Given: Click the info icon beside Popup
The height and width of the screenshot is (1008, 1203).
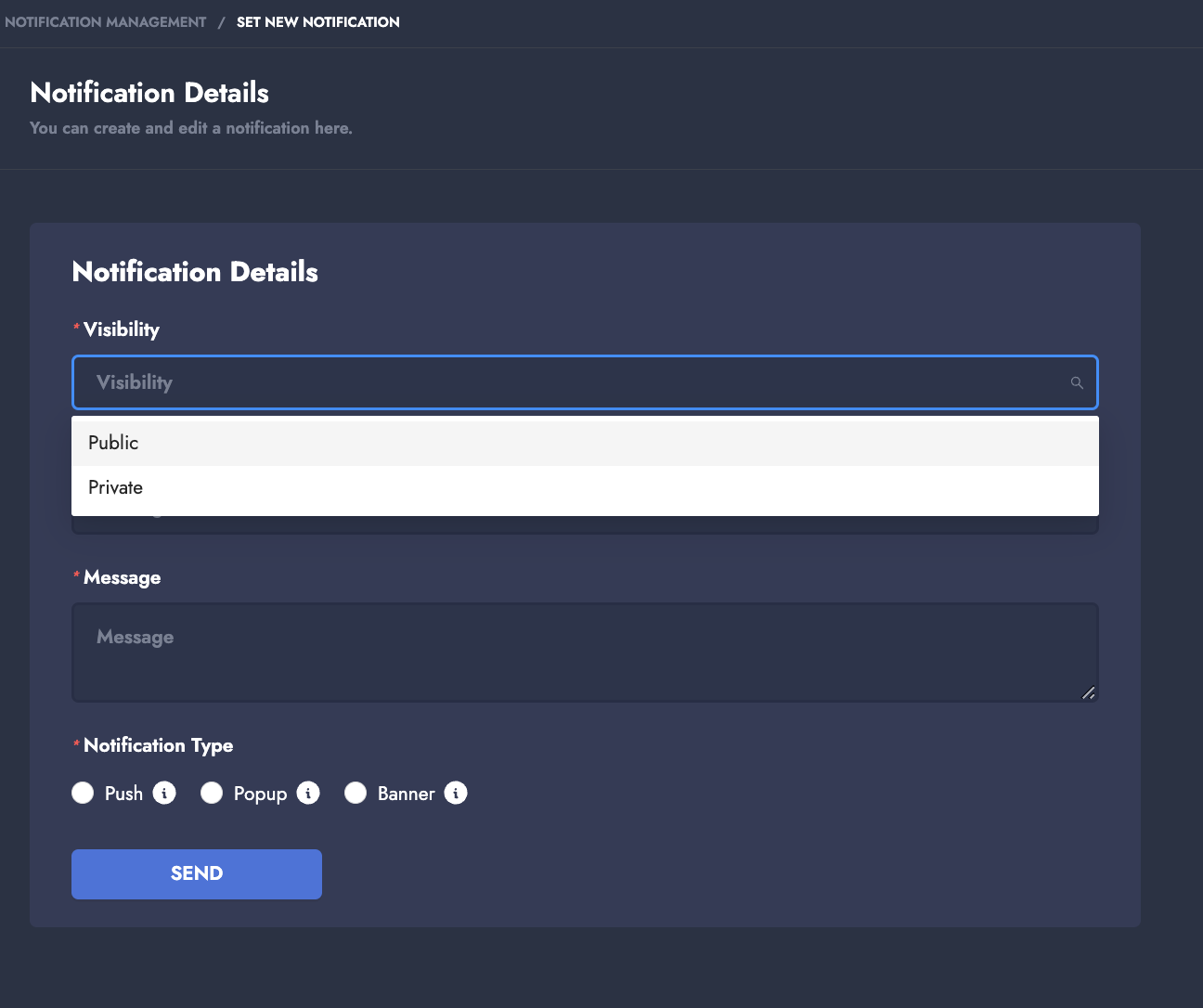Looking at the screenshot, I should 308,794.
